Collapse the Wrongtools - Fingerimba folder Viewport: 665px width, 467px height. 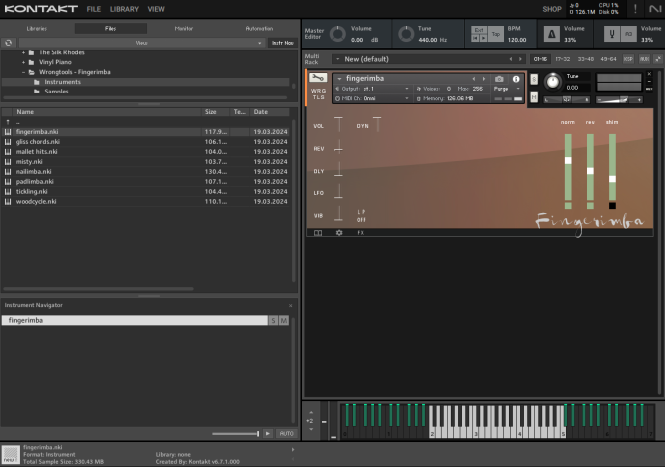[x=23, y=72]
